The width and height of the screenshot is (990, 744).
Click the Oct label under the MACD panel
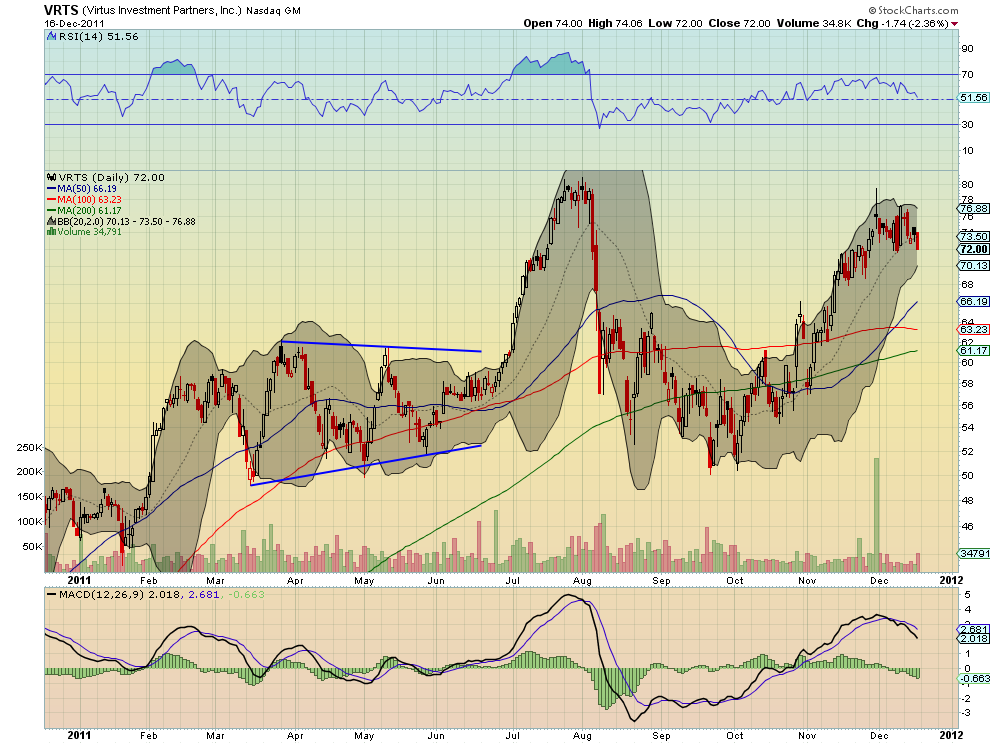pyautogui.click(x=734, y=736)
